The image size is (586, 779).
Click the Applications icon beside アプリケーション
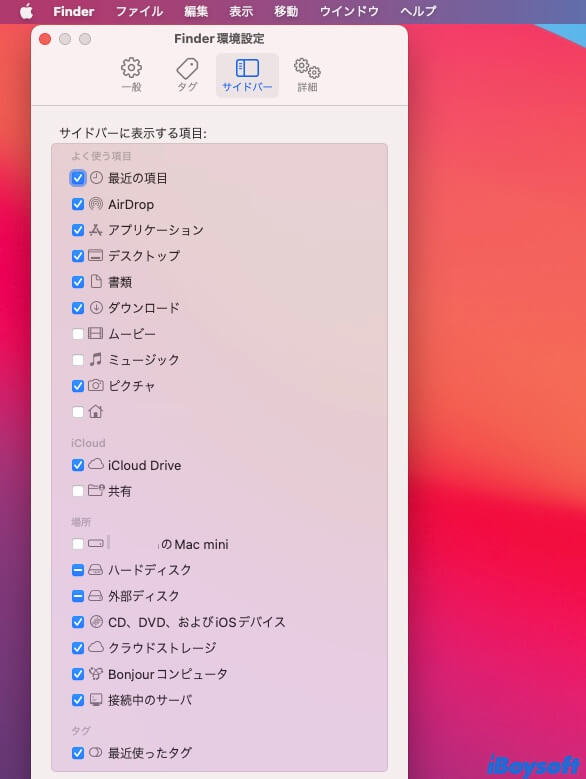[96, 230]
